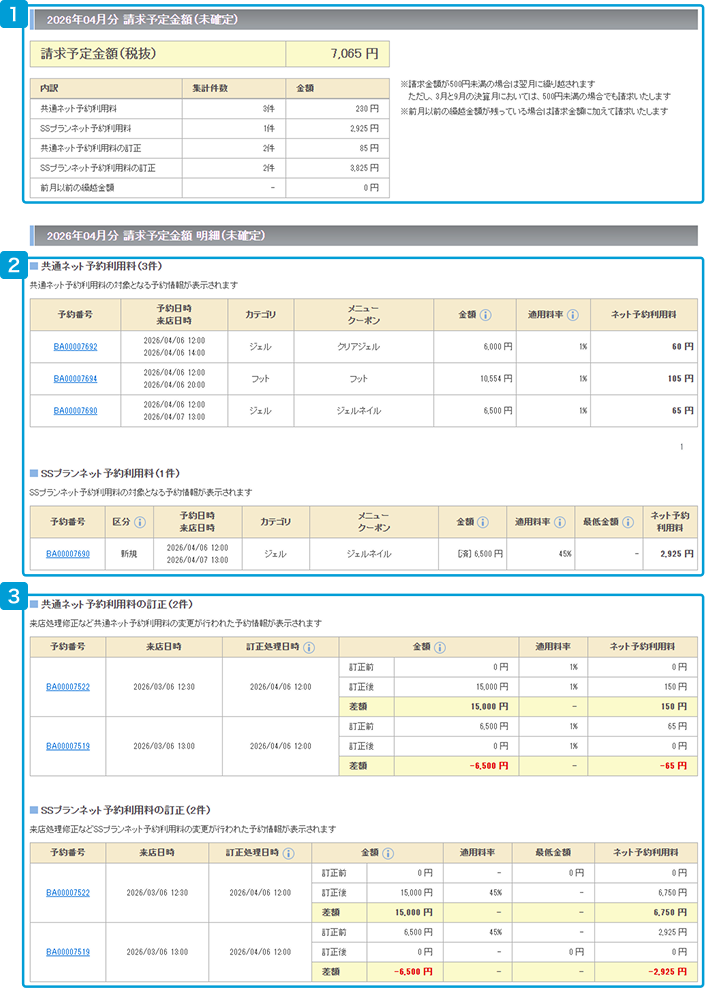Click 3,825 円 amount in summary
The image size is (710, 990).
(x=365, y=168)
